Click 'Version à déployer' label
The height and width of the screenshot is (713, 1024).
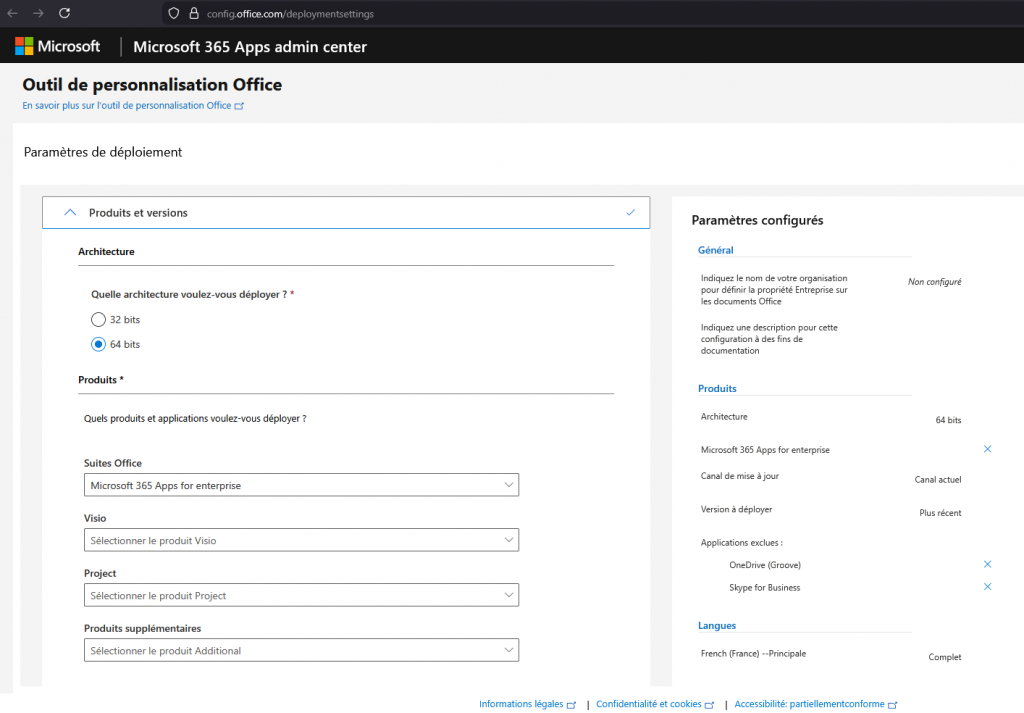pos(736,509)
